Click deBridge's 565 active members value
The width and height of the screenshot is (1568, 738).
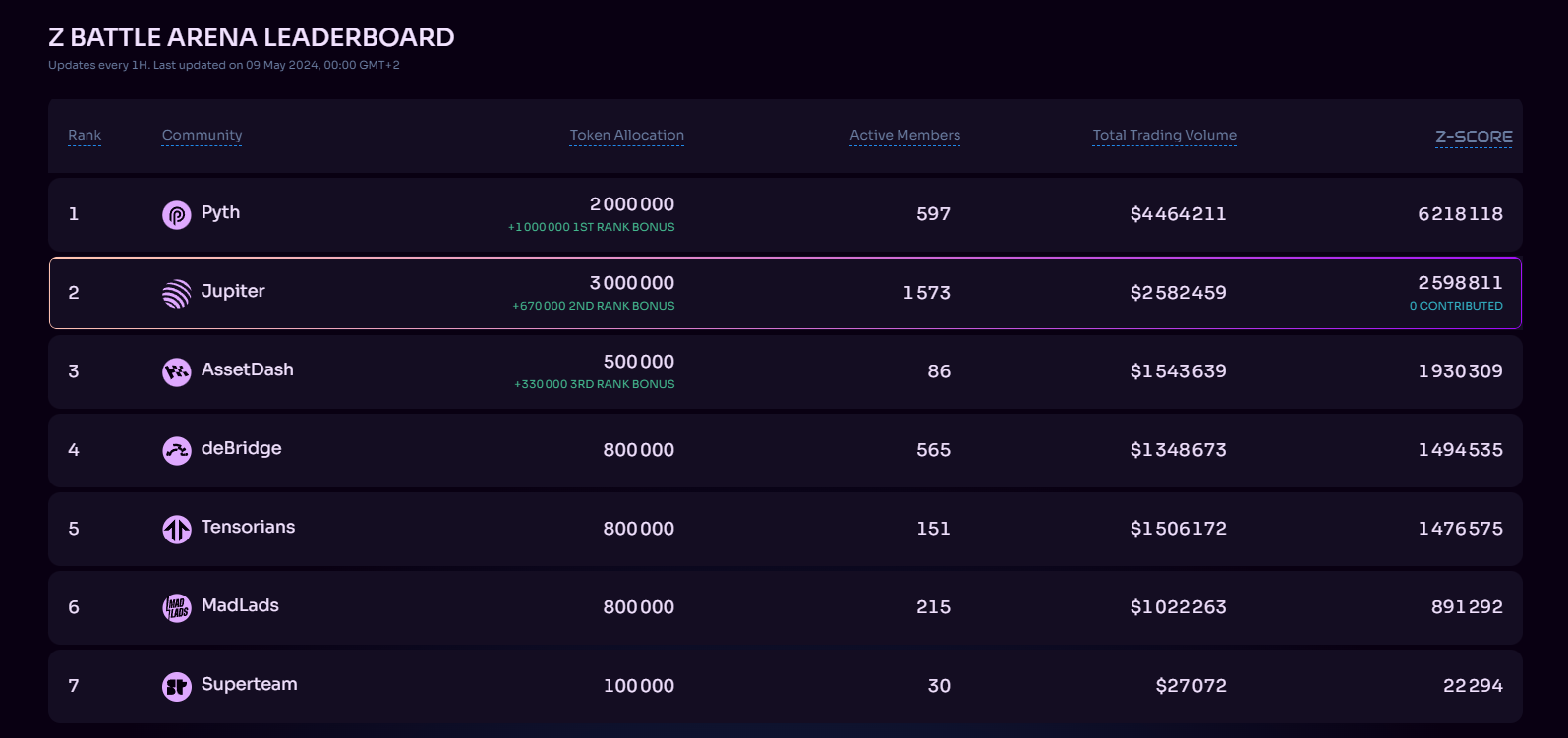(x=933, y=450)
